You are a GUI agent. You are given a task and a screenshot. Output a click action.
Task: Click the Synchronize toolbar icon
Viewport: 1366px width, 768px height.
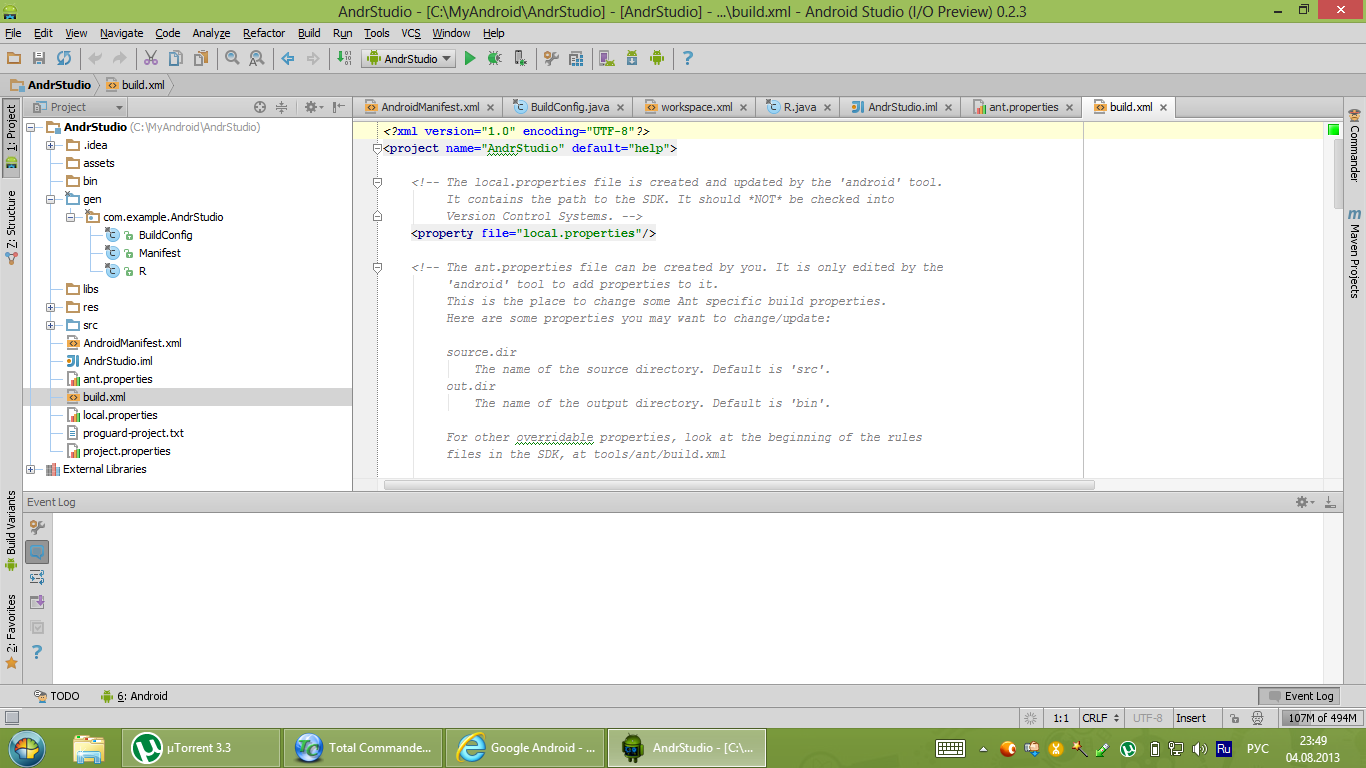[x=64, y=59]
